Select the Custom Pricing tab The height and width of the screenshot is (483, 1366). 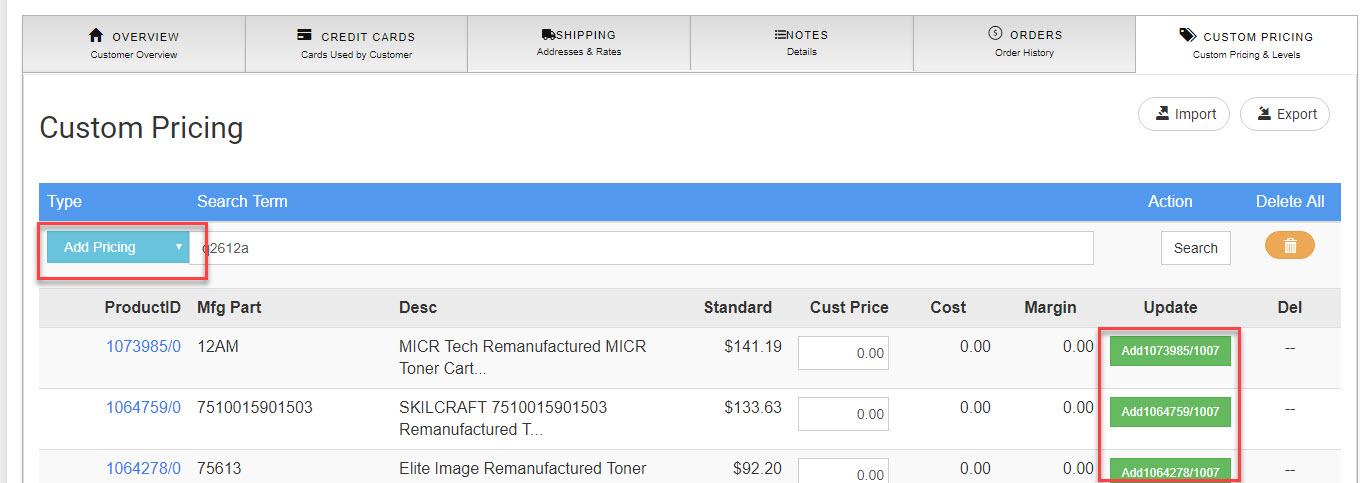[1246, 45]
